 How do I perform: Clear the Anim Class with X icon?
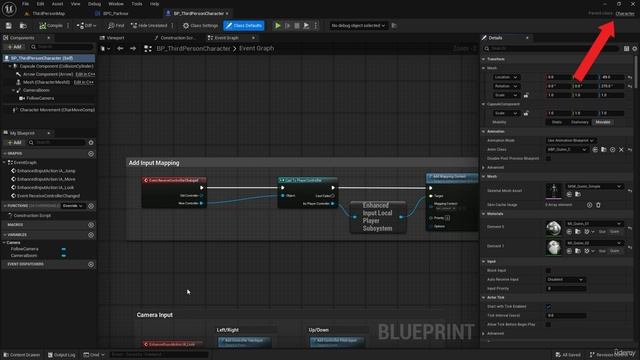[x=621, y=150]
